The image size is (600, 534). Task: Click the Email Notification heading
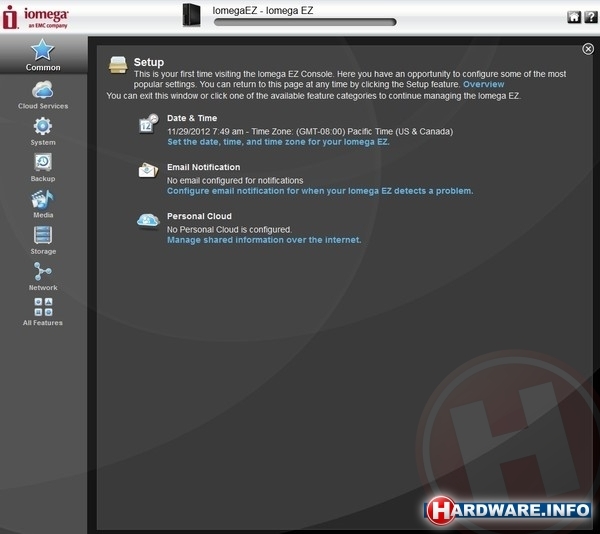204,167
